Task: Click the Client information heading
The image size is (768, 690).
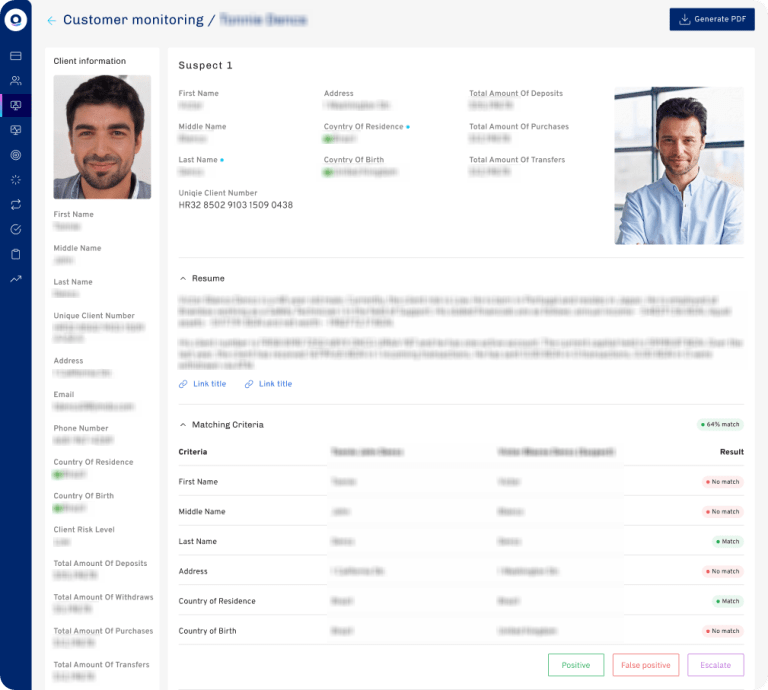Action: 90,61
